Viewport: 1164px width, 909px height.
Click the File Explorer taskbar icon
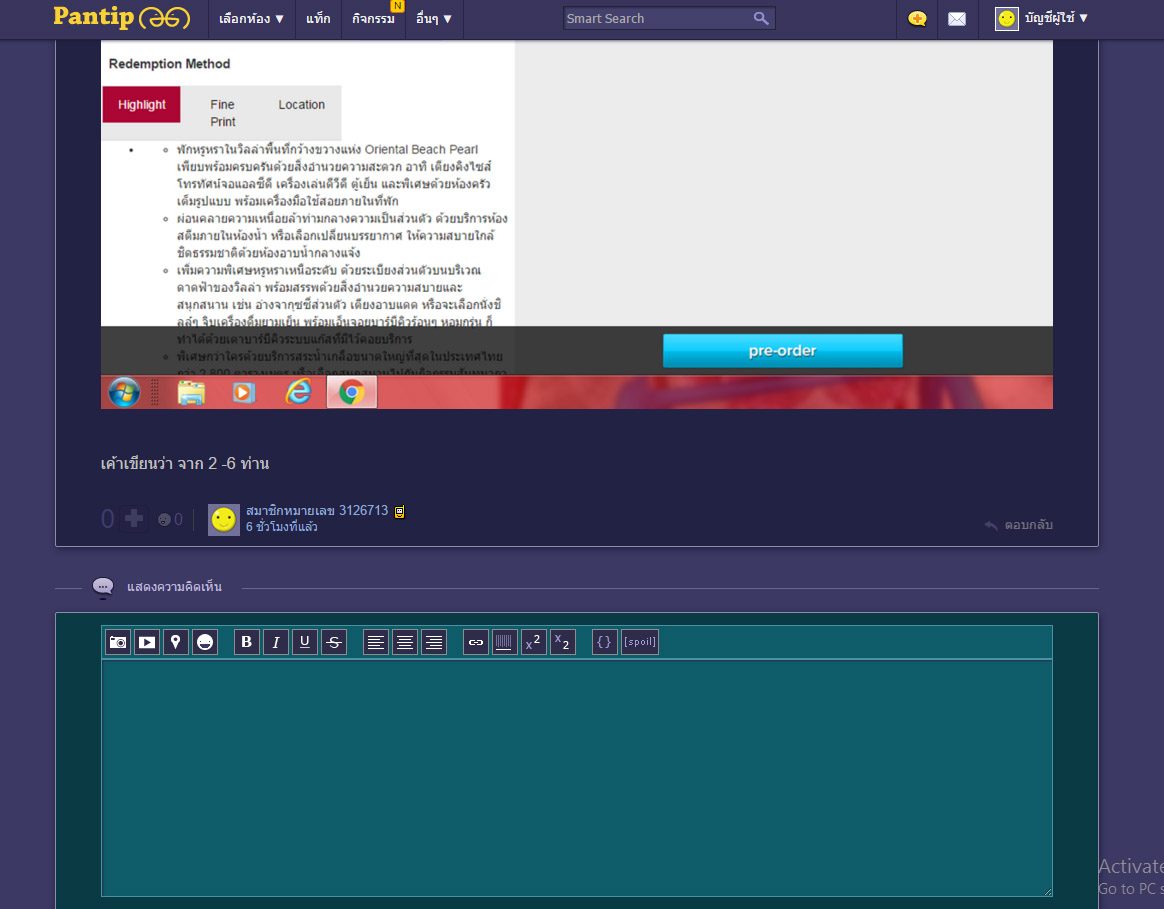192,392
